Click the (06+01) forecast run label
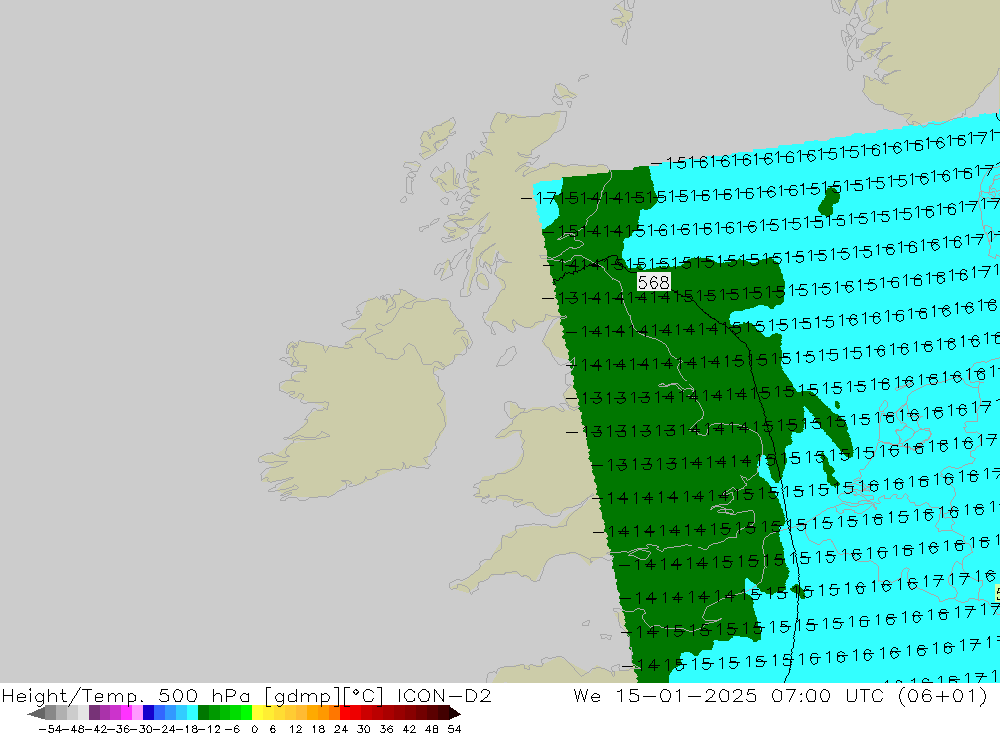 pos(943,695)
